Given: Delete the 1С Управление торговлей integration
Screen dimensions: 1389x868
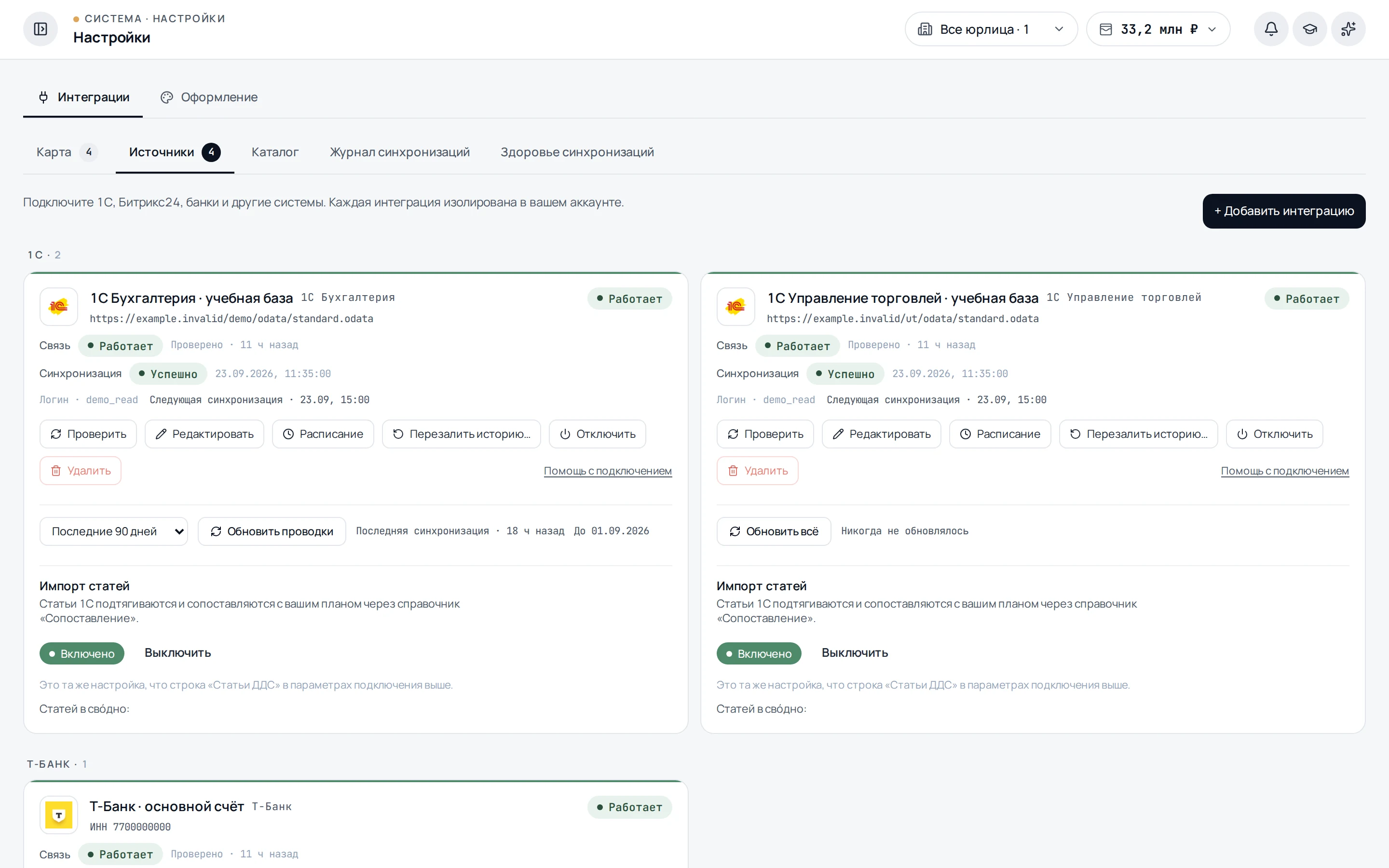Looking at the screenshot, I should click(x=758, y=471).
